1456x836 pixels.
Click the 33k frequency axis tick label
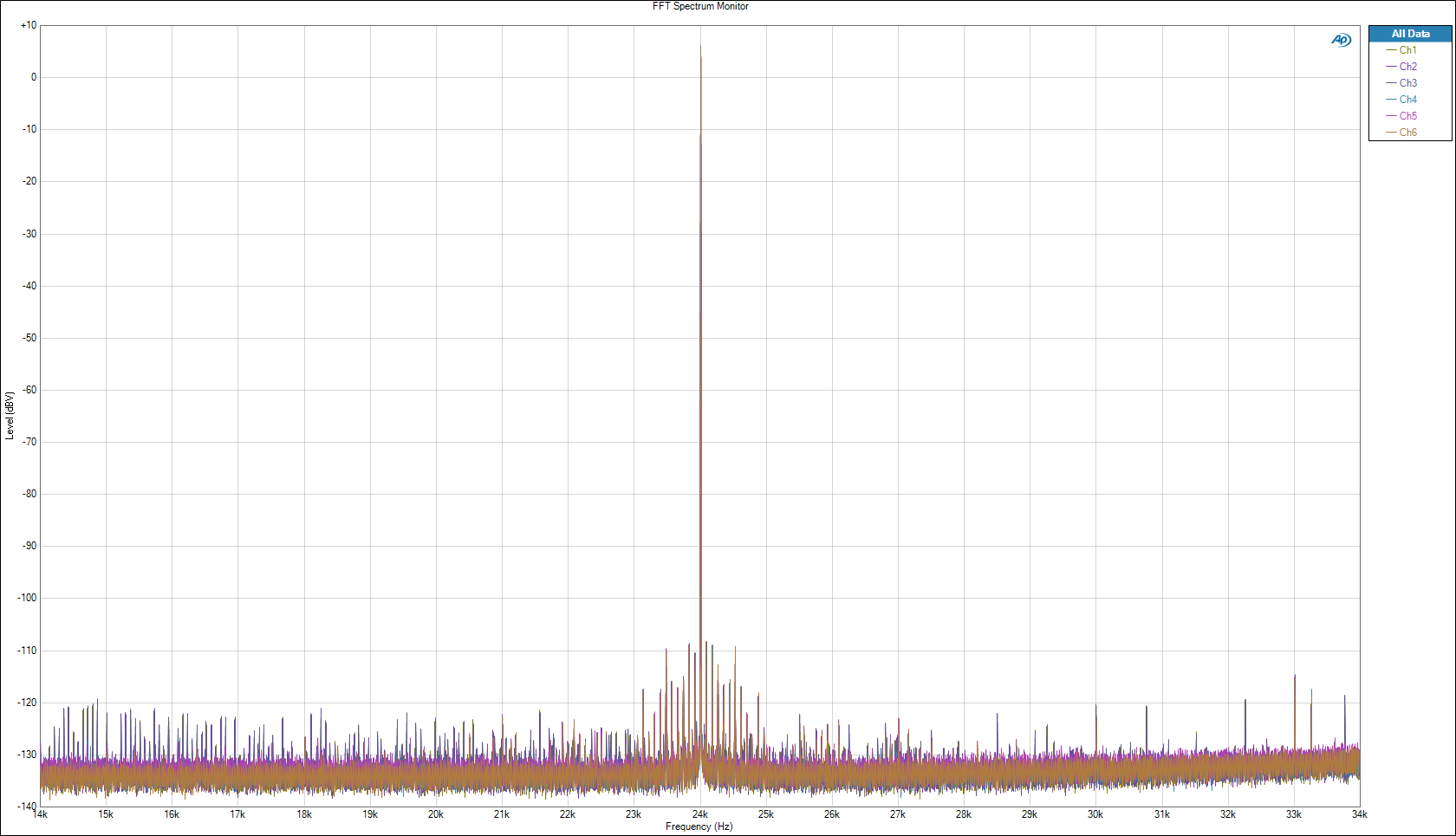(1293, 814)
